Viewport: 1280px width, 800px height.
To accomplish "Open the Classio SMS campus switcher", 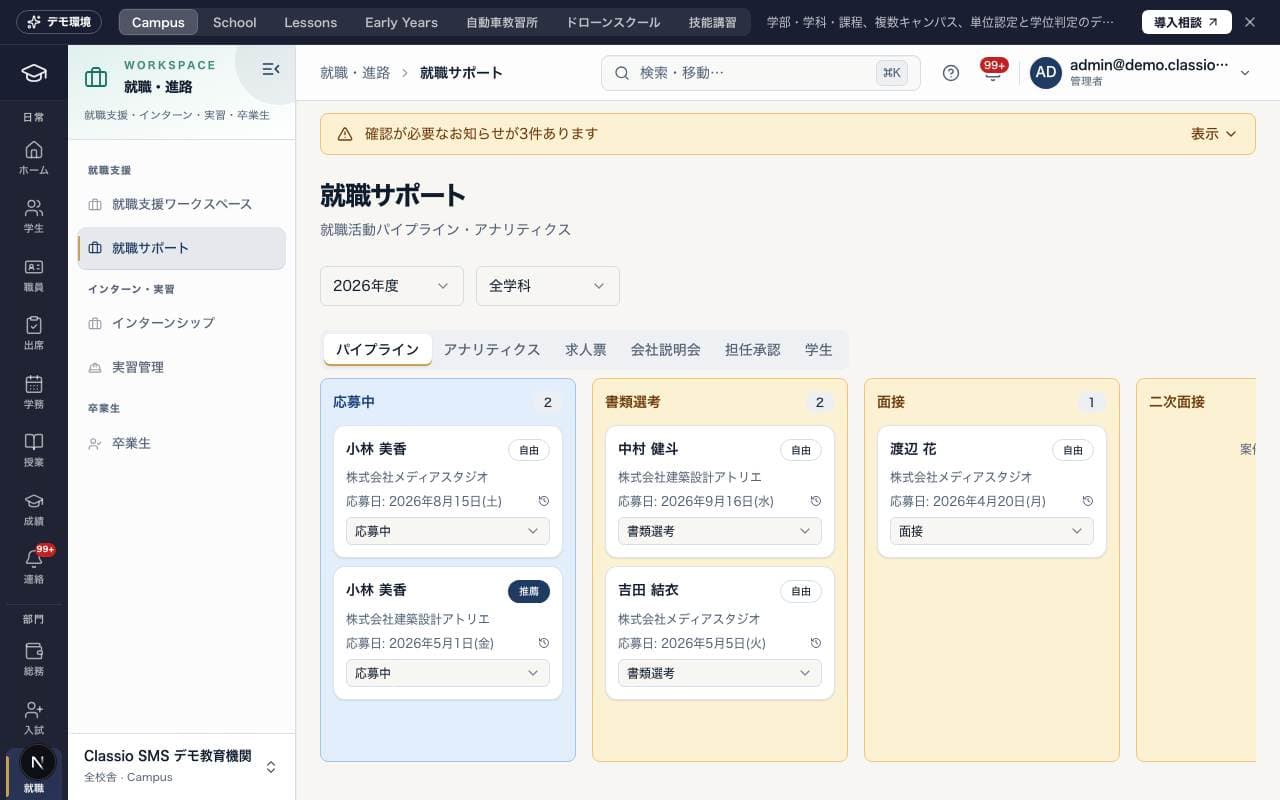I will pyautogui.click(x=181, y=765).
